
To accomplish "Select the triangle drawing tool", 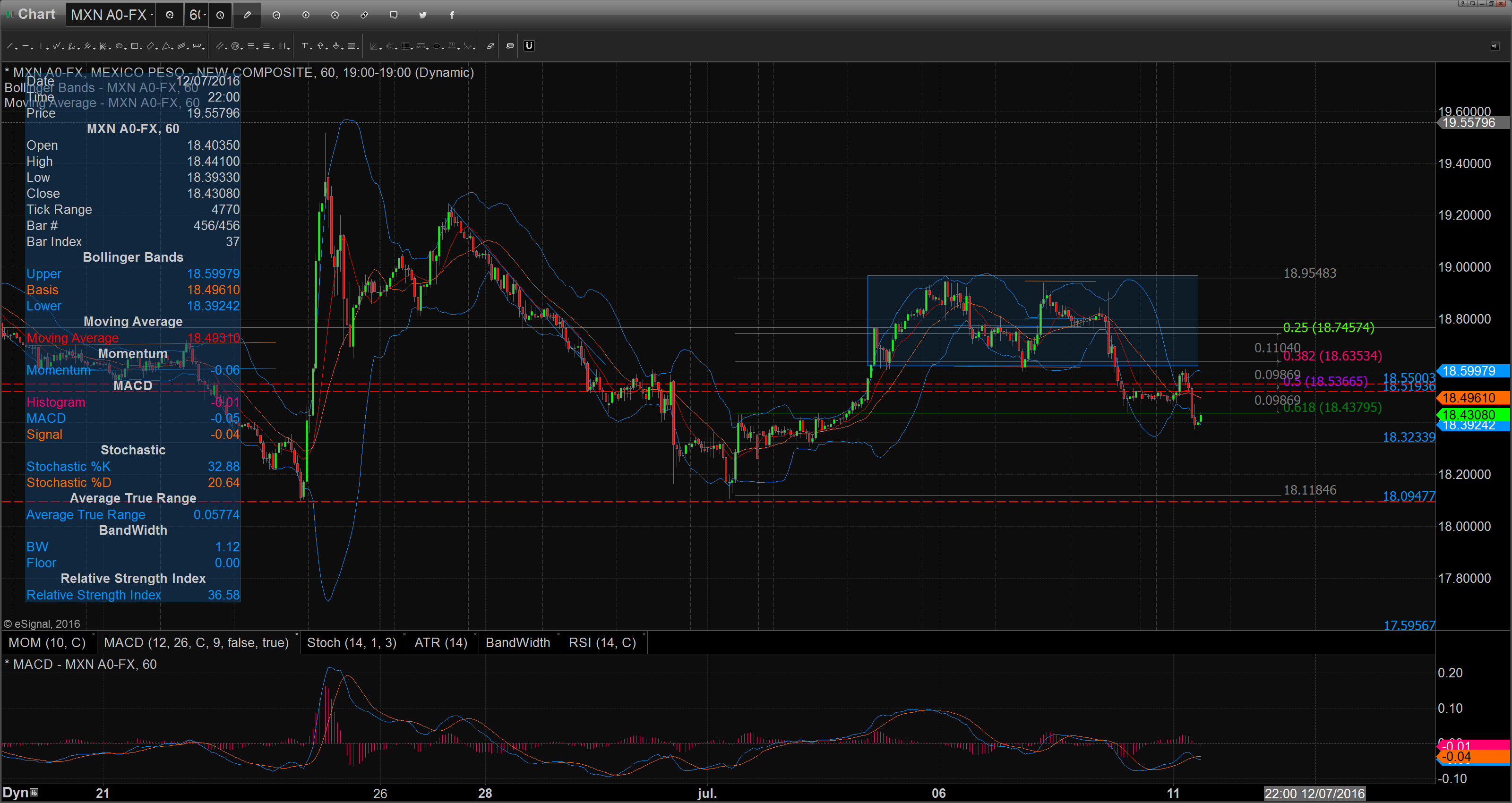I will pyautogui.click(x=166, y=46).
